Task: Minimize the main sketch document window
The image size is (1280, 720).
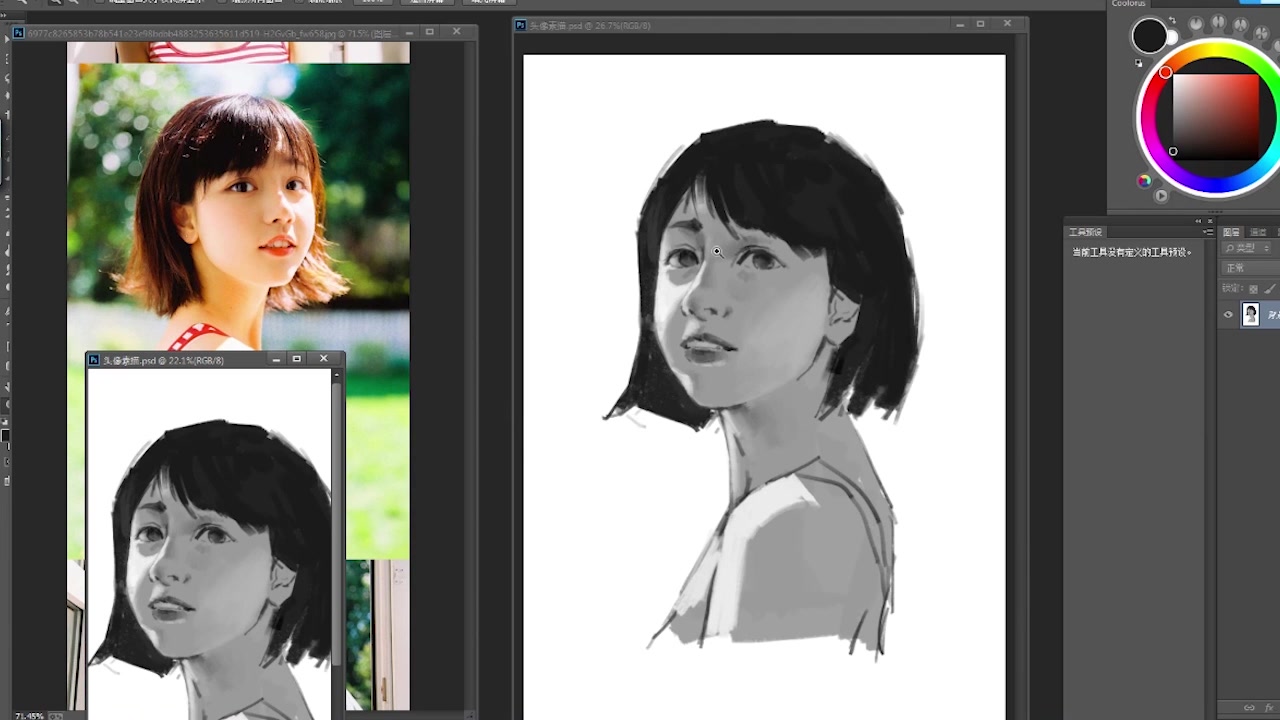Action: click(960, 24)
